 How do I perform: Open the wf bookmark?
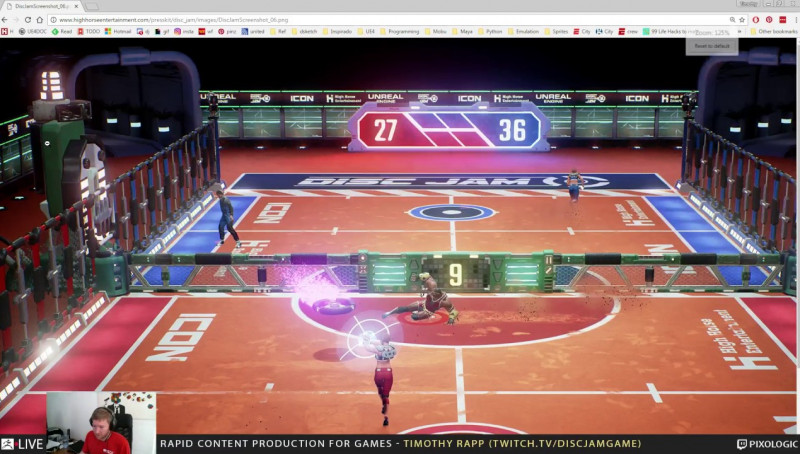pyautogui.click(x=206, y=32)
